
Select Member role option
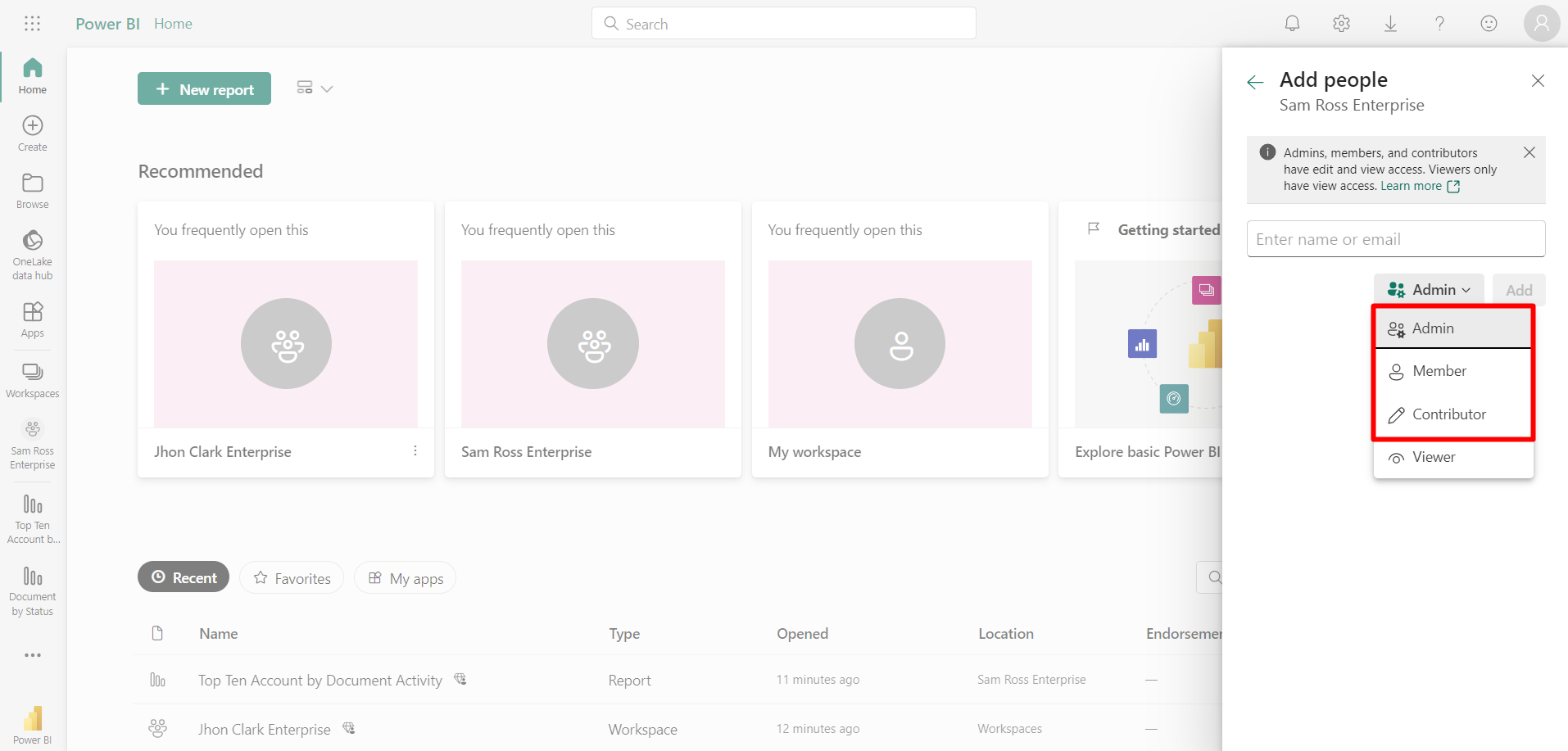[1452, 371]
